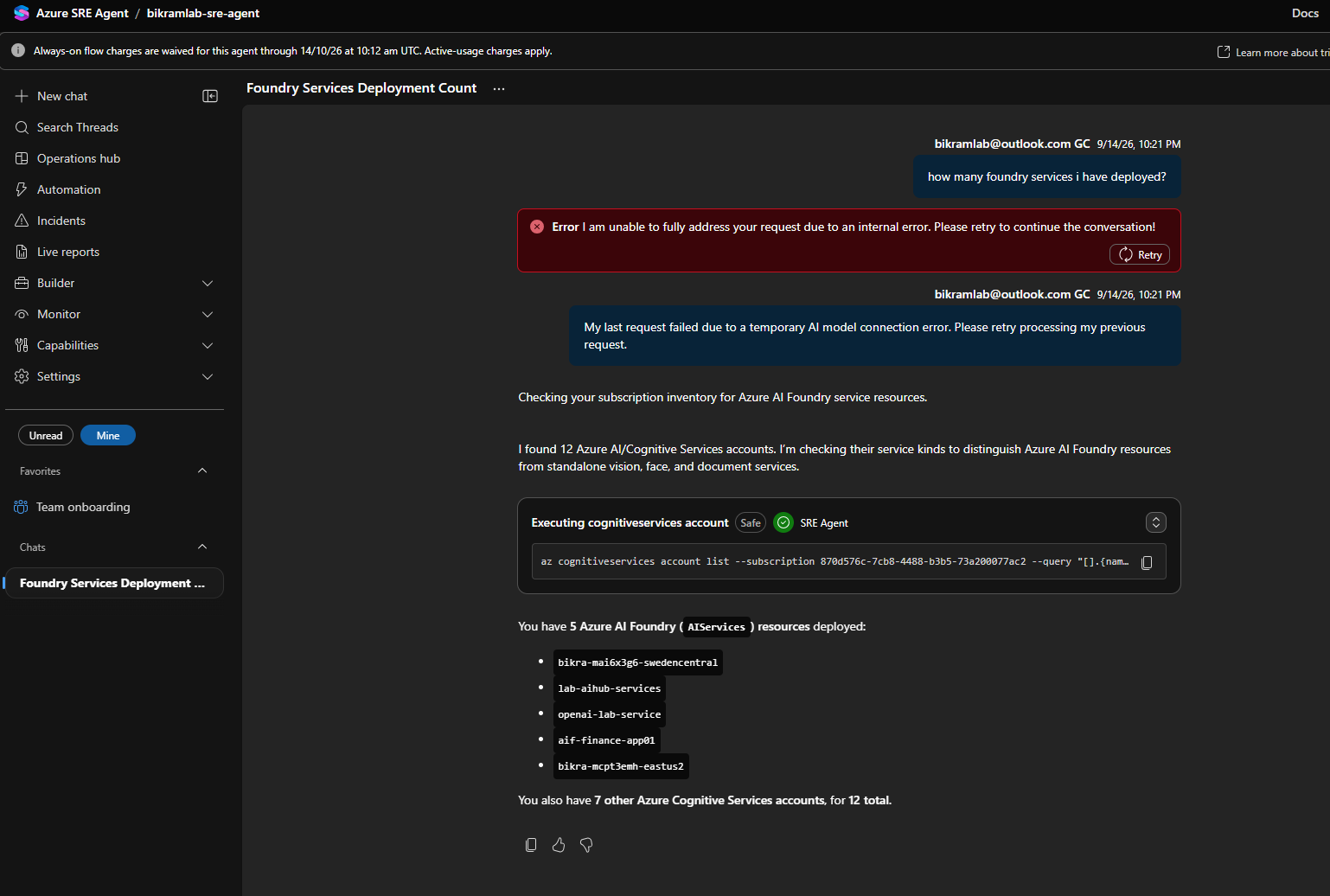The image size is (1330, 896).
Task: Collapse the Favorites list
Action: [x=202, y=470]
